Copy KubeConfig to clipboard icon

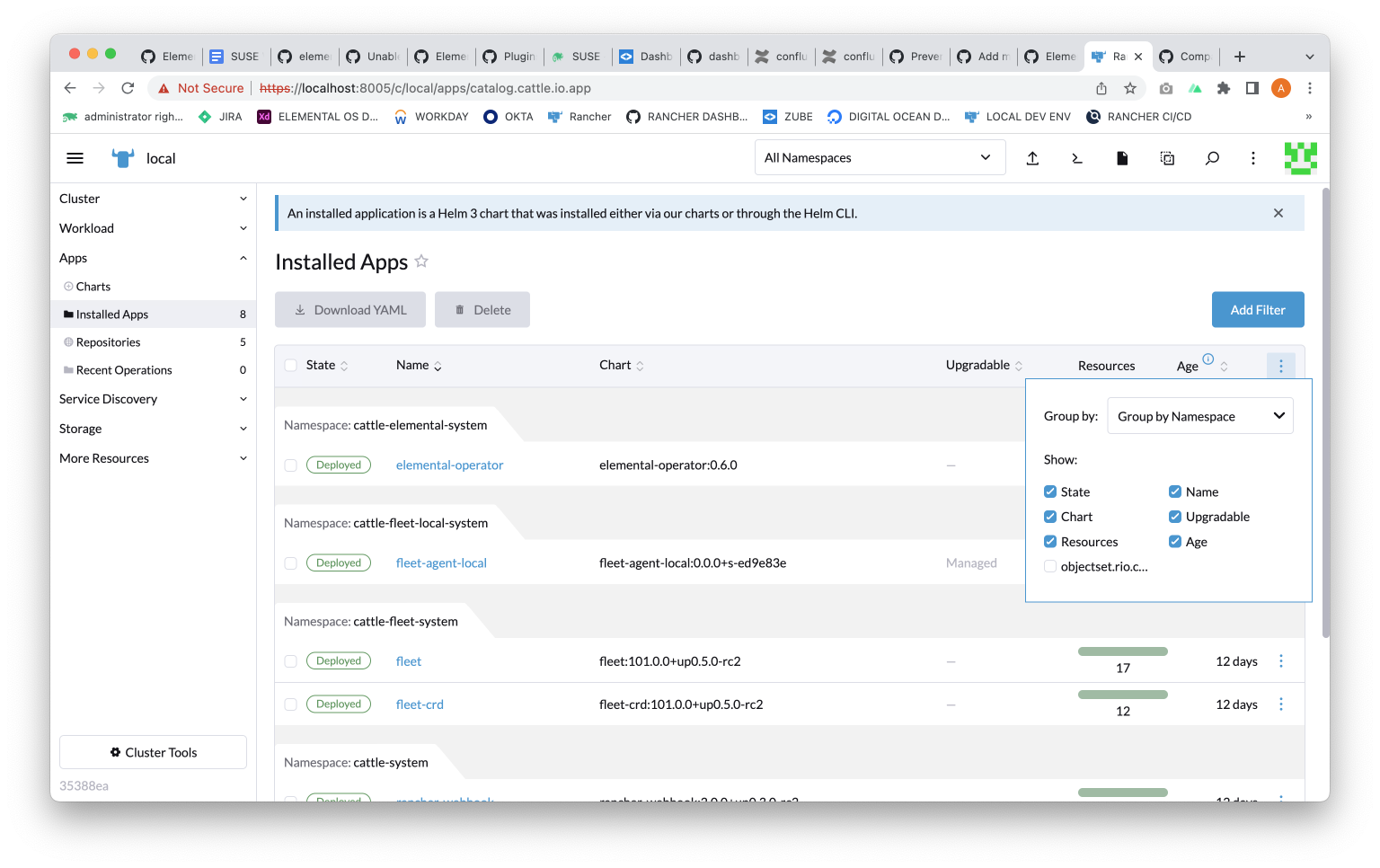(1167, 158)
